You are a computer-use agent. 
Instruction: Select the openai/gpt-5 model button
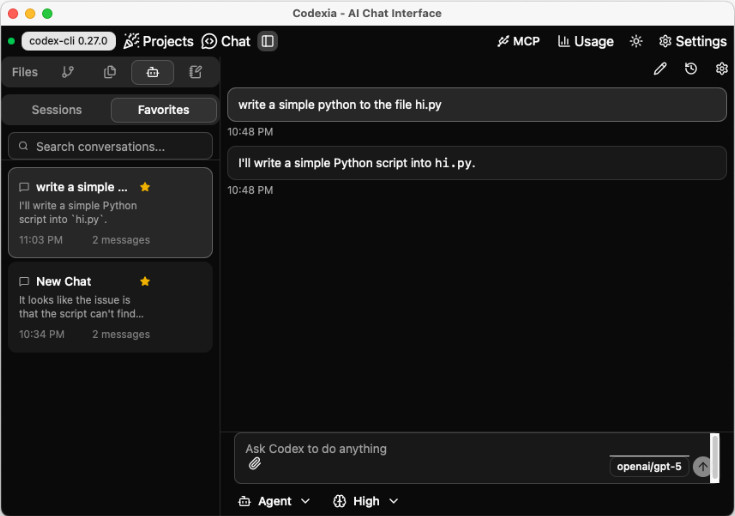(x=649, y=467)
